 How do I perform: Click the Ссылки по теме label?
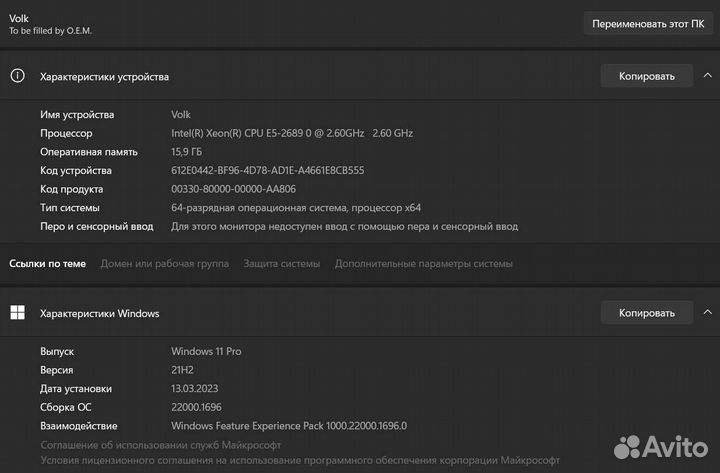click(47, 264)
